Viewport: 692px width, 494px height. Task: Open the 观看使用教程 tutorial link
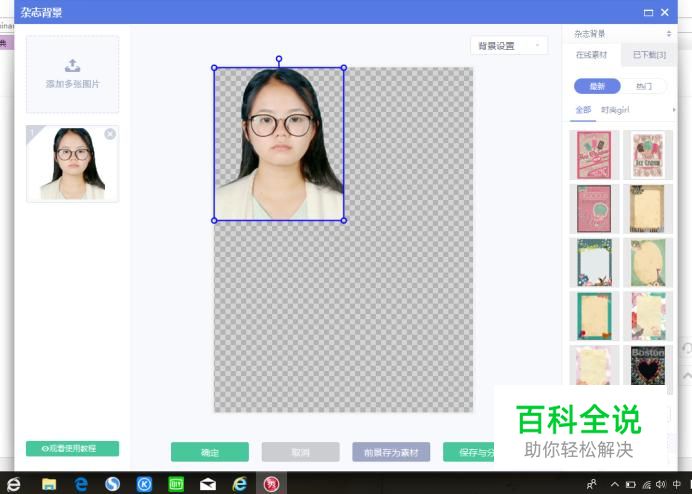tap(72, 449)
